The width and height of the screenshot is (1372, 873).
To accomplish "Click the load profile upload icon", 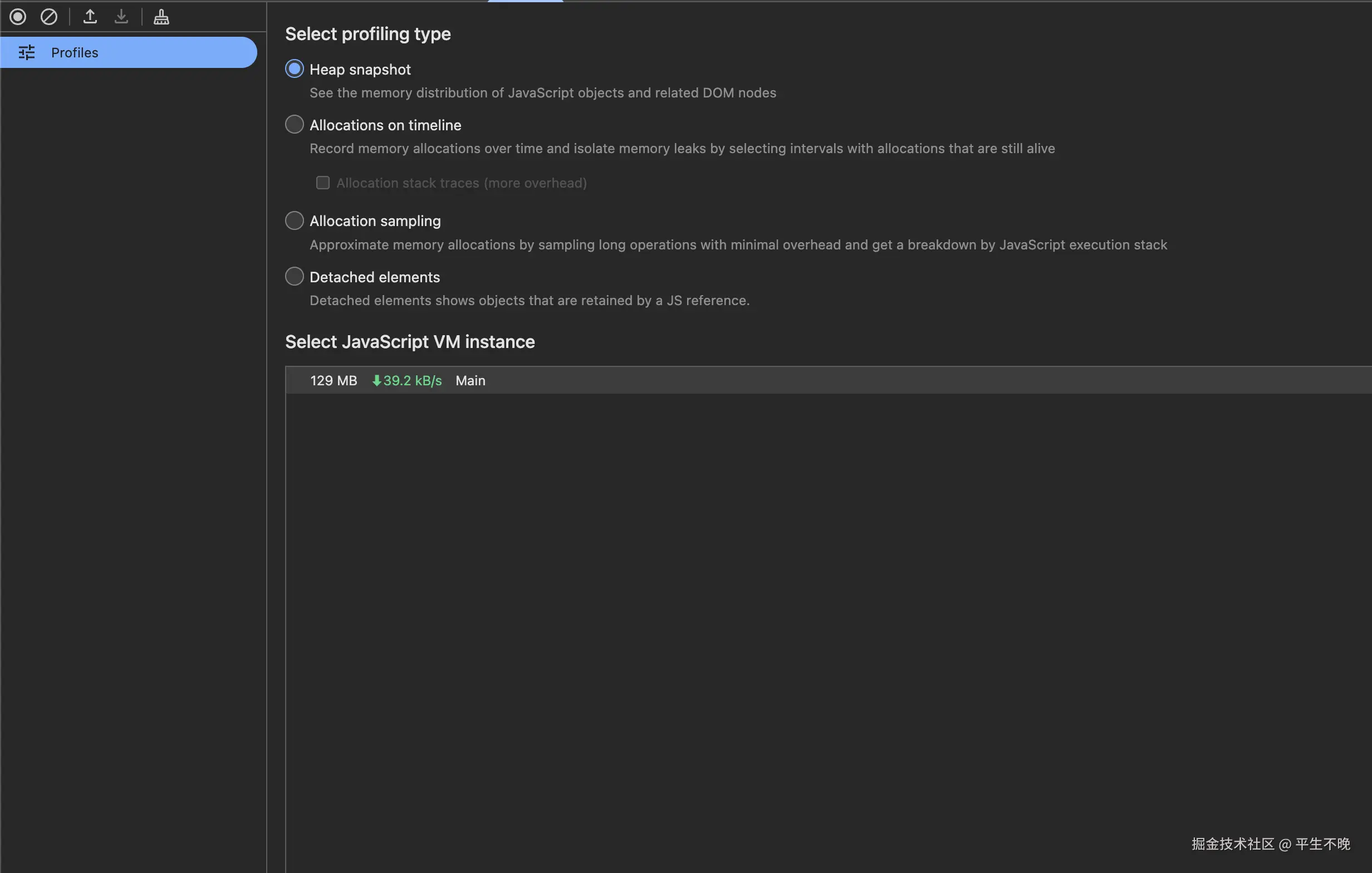I will point(90,17).
